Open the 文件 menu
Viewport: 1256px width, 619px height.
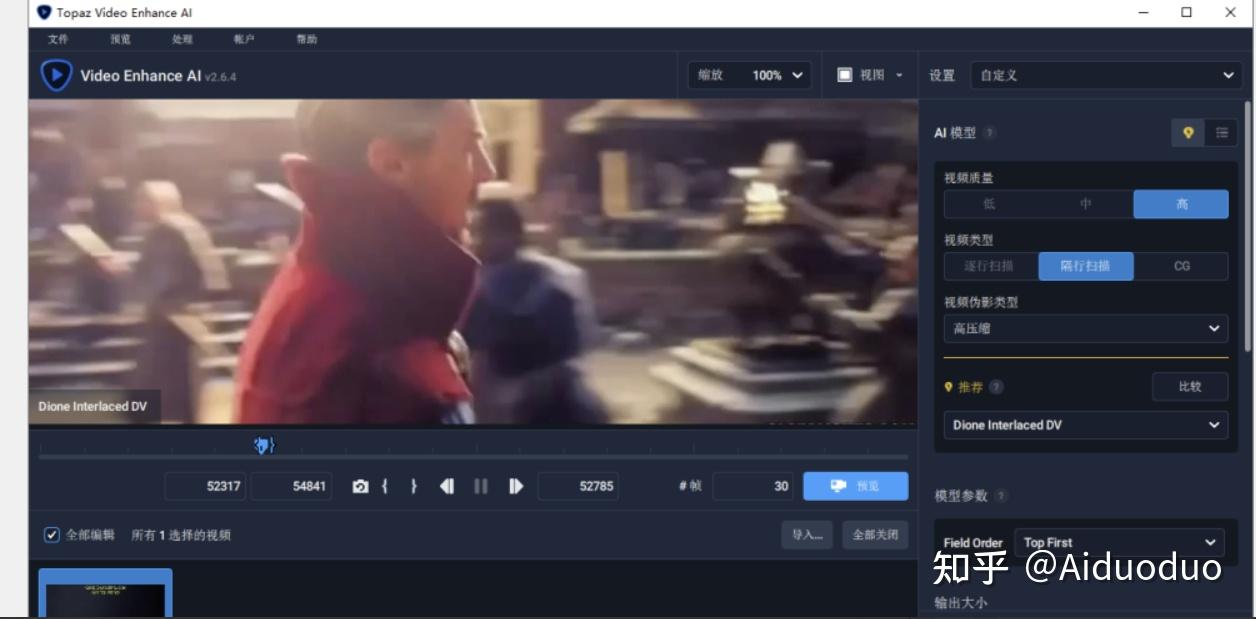[58, 37]
